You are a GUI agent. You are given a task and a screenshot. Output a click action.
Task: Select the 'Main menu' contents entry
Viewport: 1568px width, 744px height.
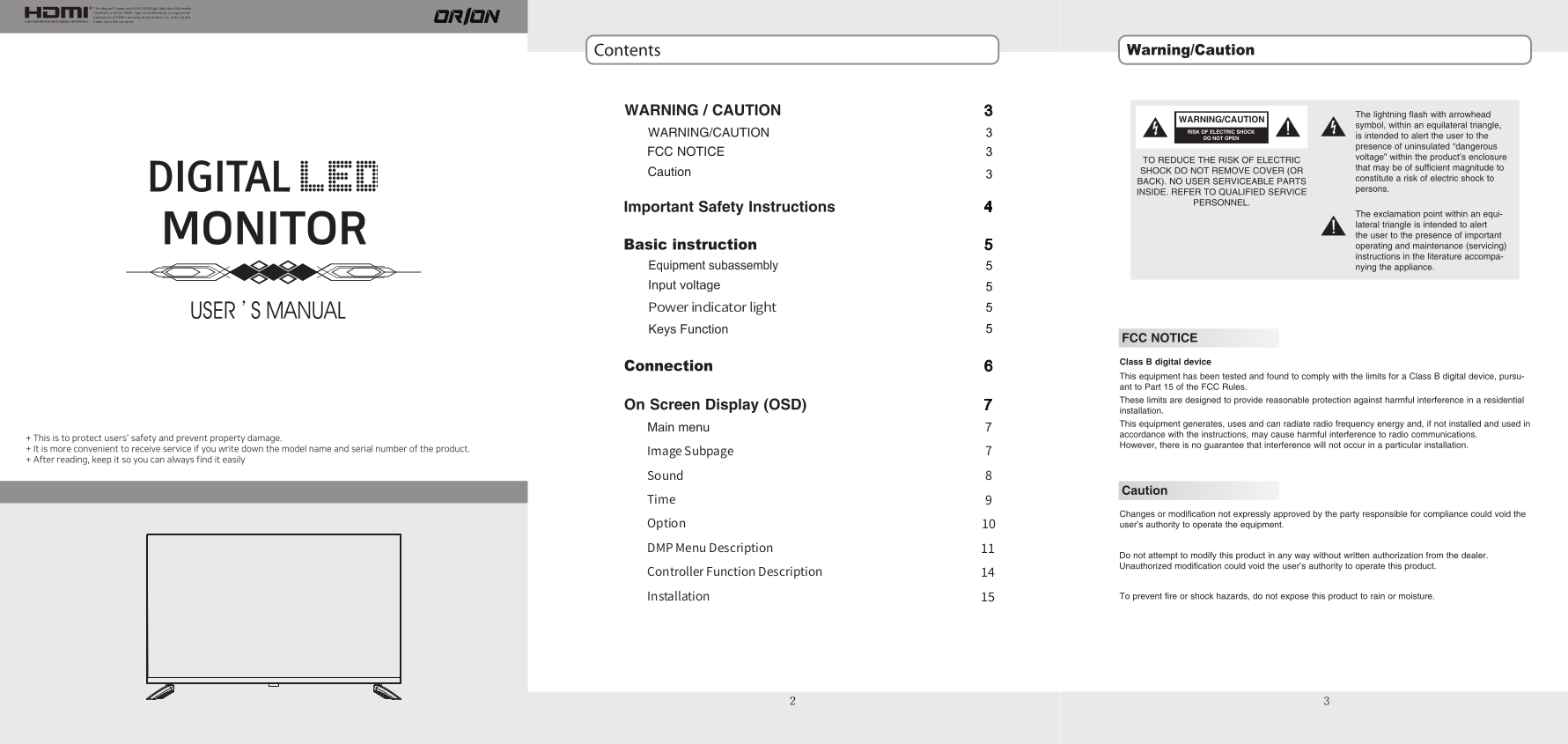coord(678,427)
